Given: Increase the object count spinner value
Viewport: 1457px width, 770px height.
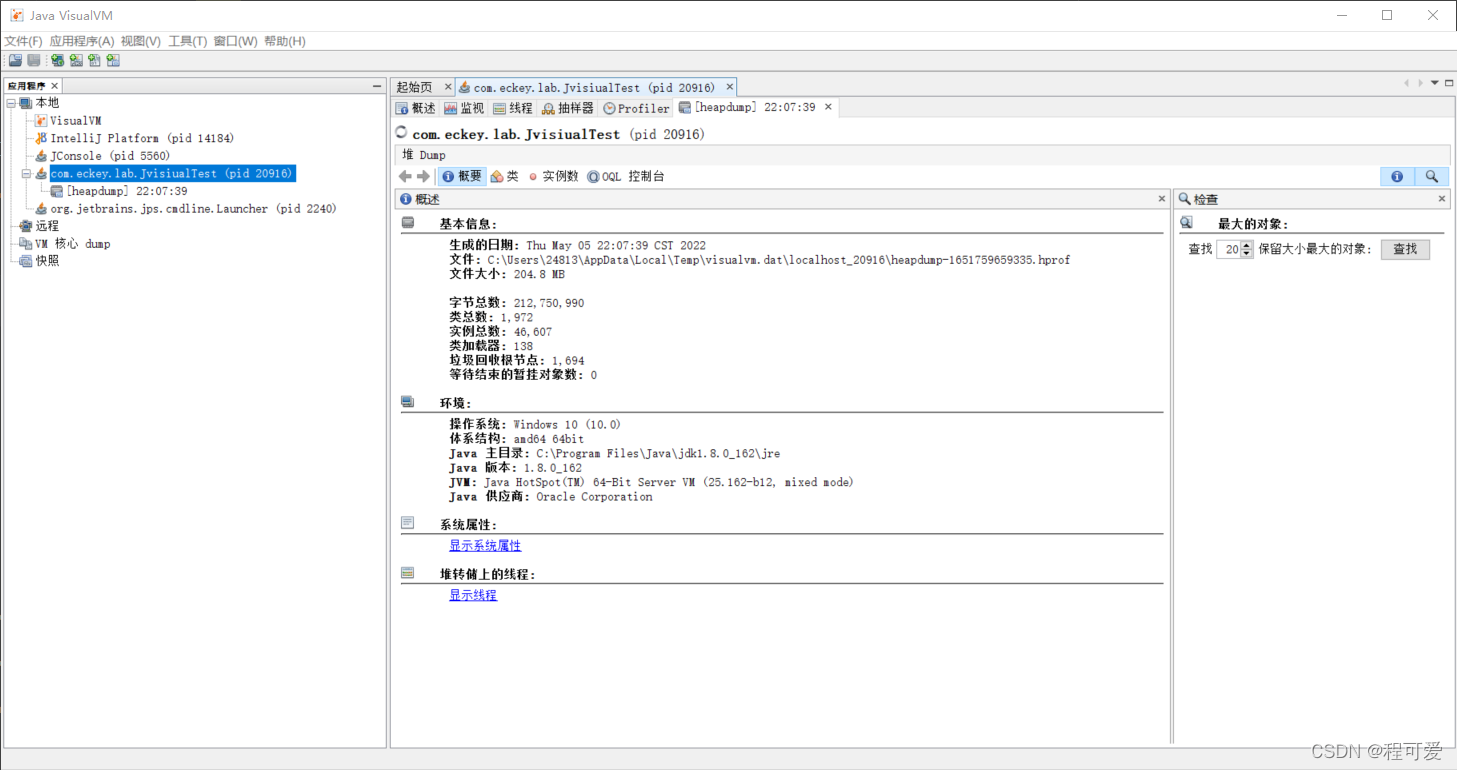Looking at the screenshot, I should click(1247, 246).
